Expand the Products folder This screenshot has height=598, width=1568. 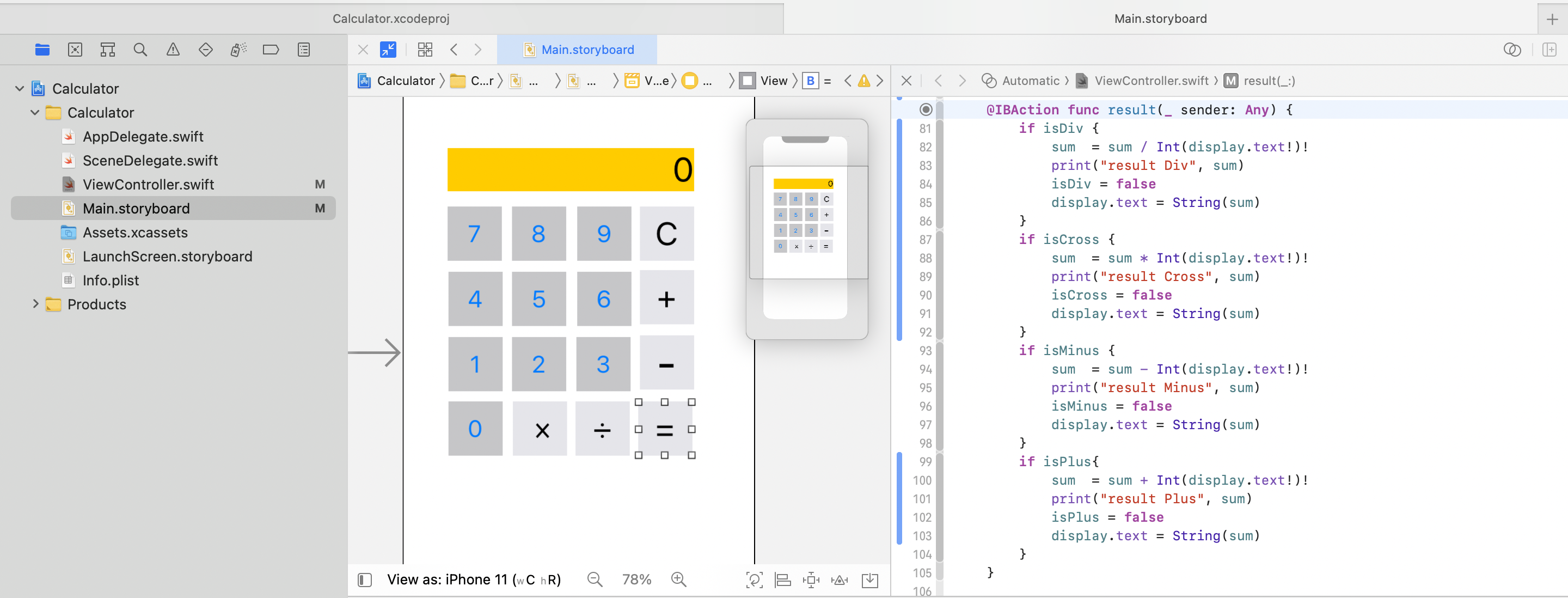click(x=35, y=304)
